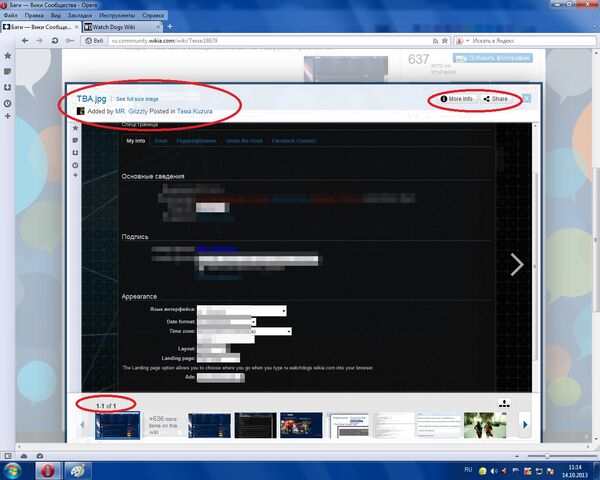Open the See full size image link
The image size is (600, 480).
(137, 99)
